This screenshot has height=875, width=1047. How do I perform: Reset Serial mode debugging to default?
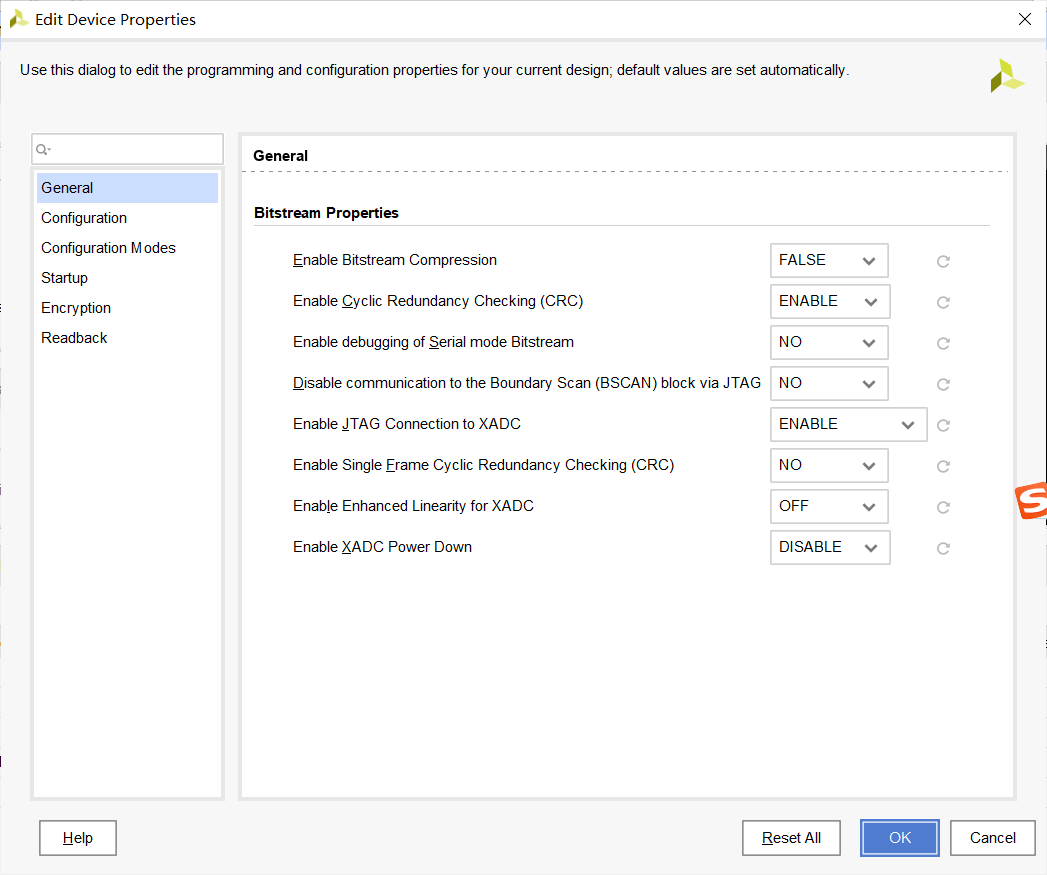[x=943, y=343]
